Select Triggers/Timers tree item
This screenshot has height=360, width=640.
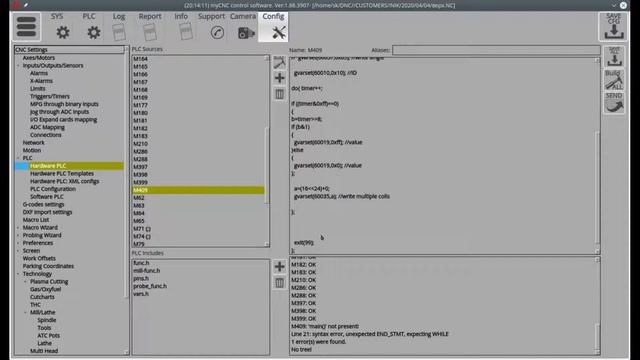(x=50, y=96)
